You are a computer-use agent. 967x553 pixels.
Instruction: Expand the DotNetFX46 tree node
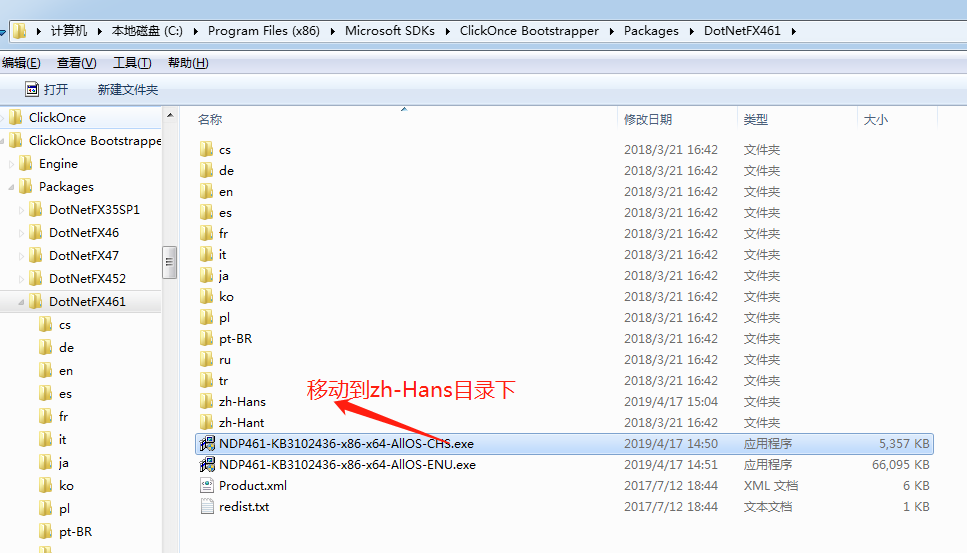pyautogui.click(x=23, y=232)
